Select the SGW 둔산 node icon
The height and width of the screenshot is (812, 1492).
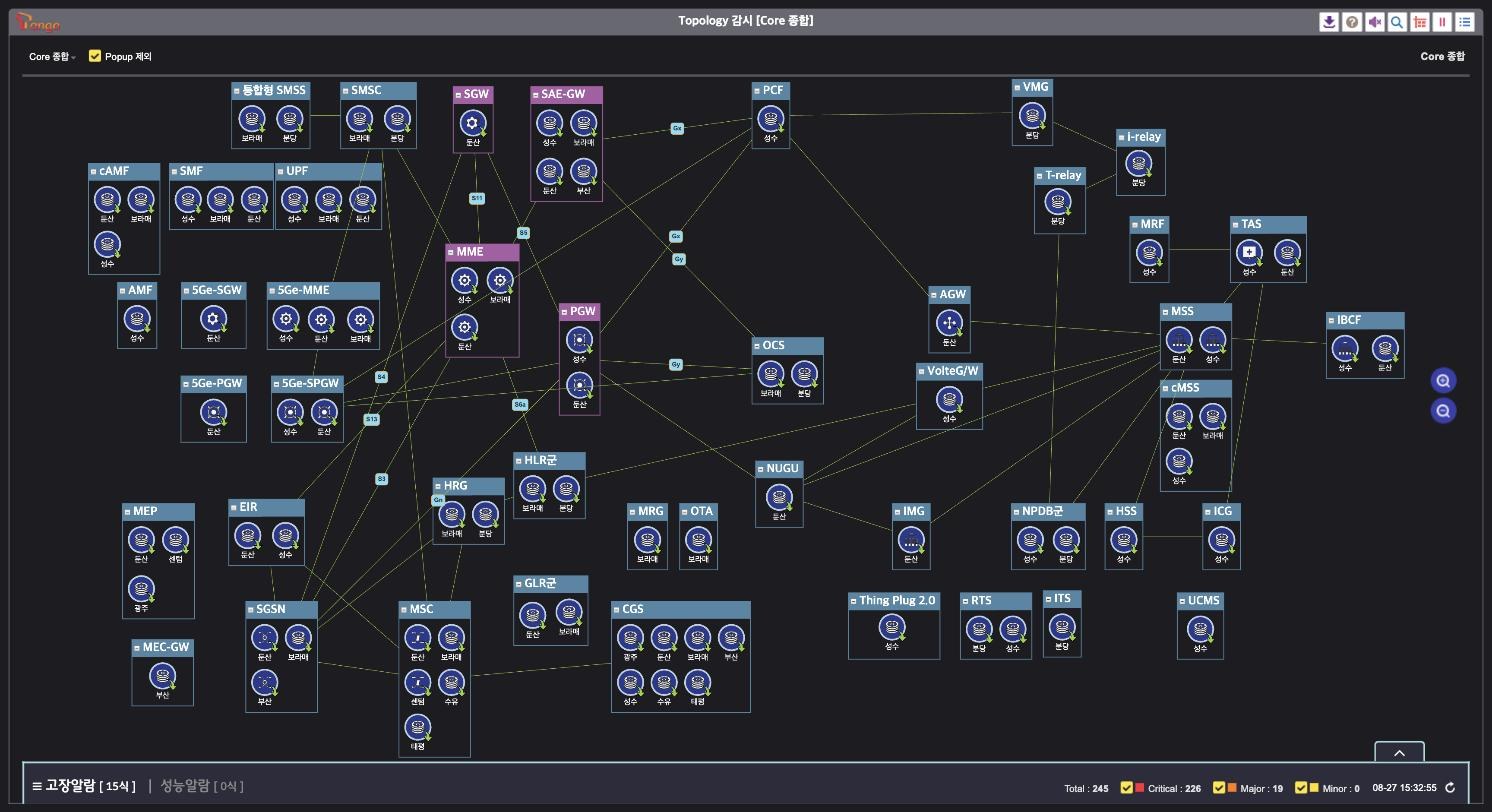point(473,122)
